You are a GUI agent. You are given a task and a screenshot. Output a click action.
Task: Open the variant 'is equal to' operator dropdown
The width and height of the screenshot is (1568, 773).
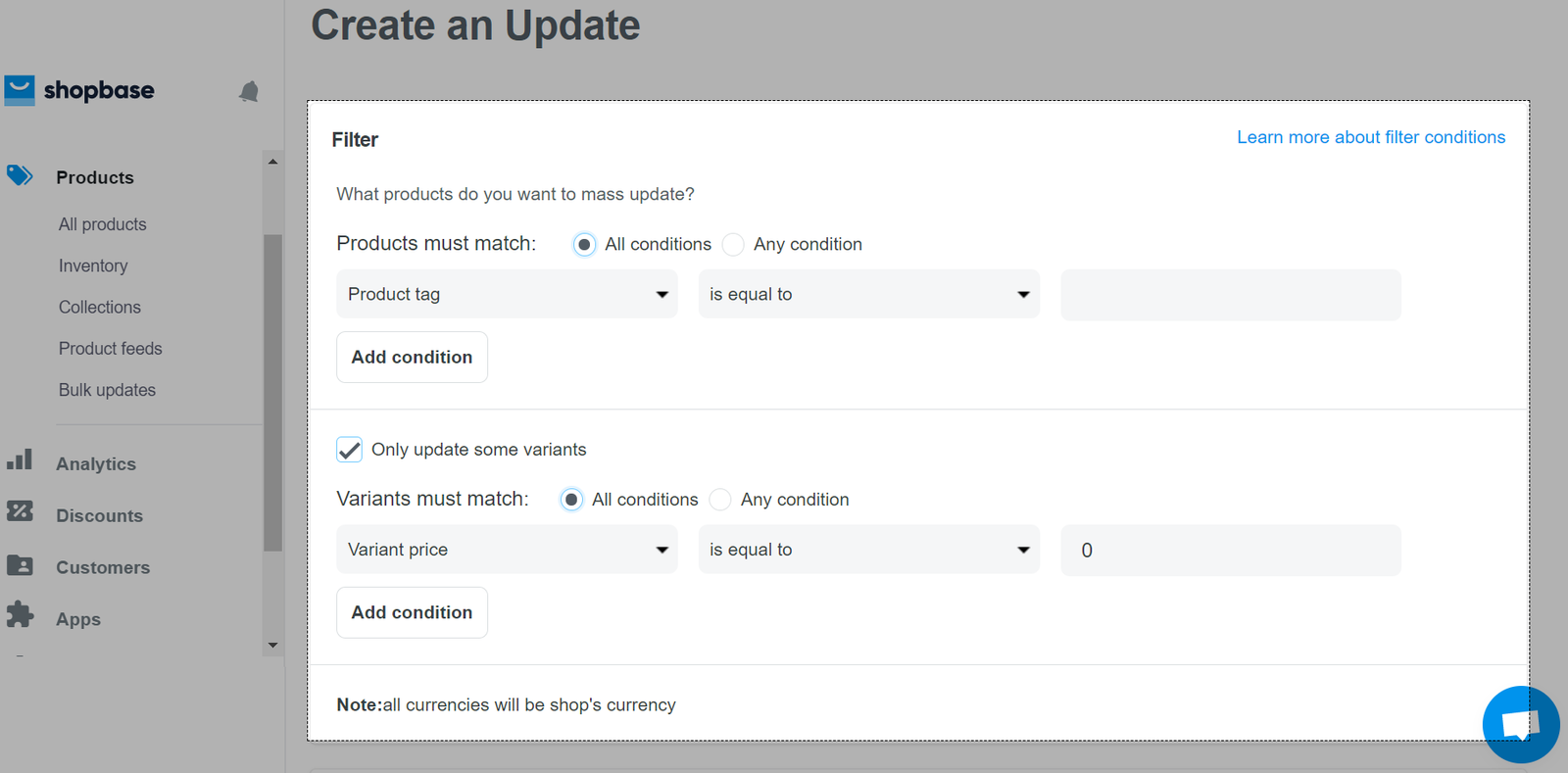(x=868, y=550)
